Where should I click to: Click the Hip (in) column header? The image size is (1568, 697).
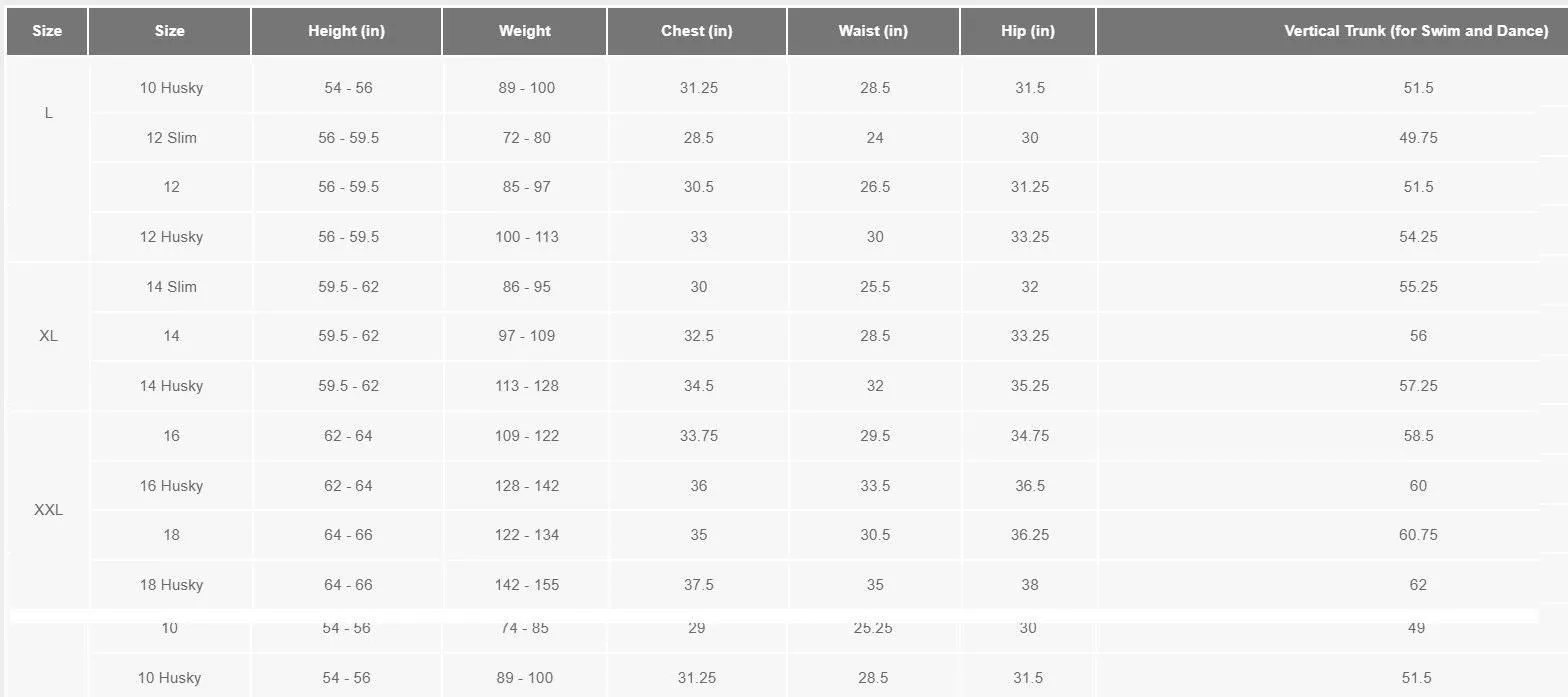[x=1028, y=31]
